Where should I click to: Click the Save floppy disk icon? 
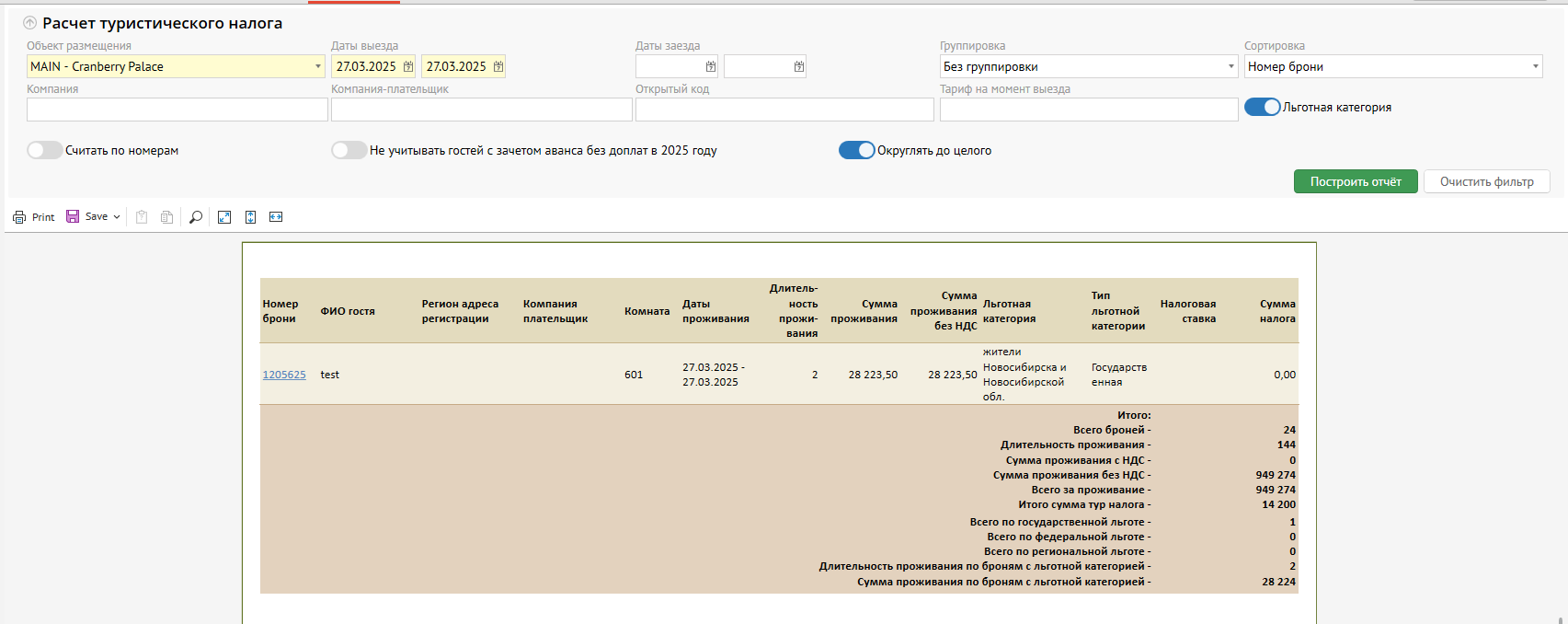73,216
